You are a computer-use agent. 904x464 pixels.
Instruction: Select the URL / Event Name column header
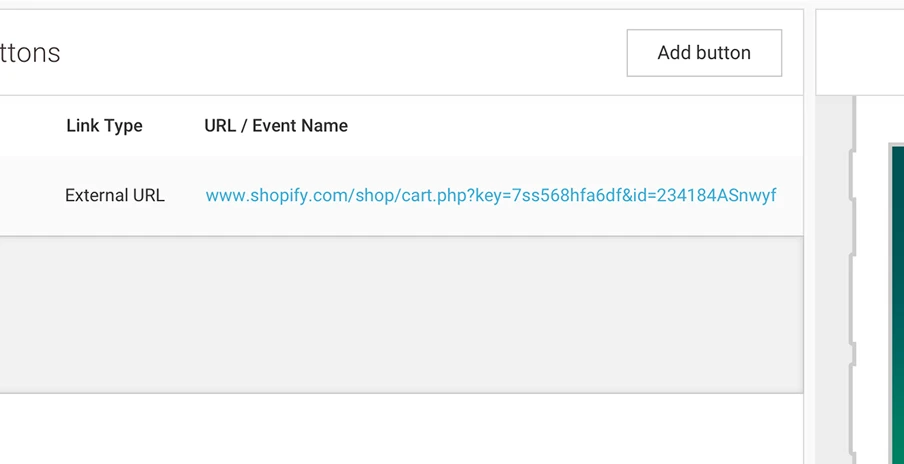(276, 126)
